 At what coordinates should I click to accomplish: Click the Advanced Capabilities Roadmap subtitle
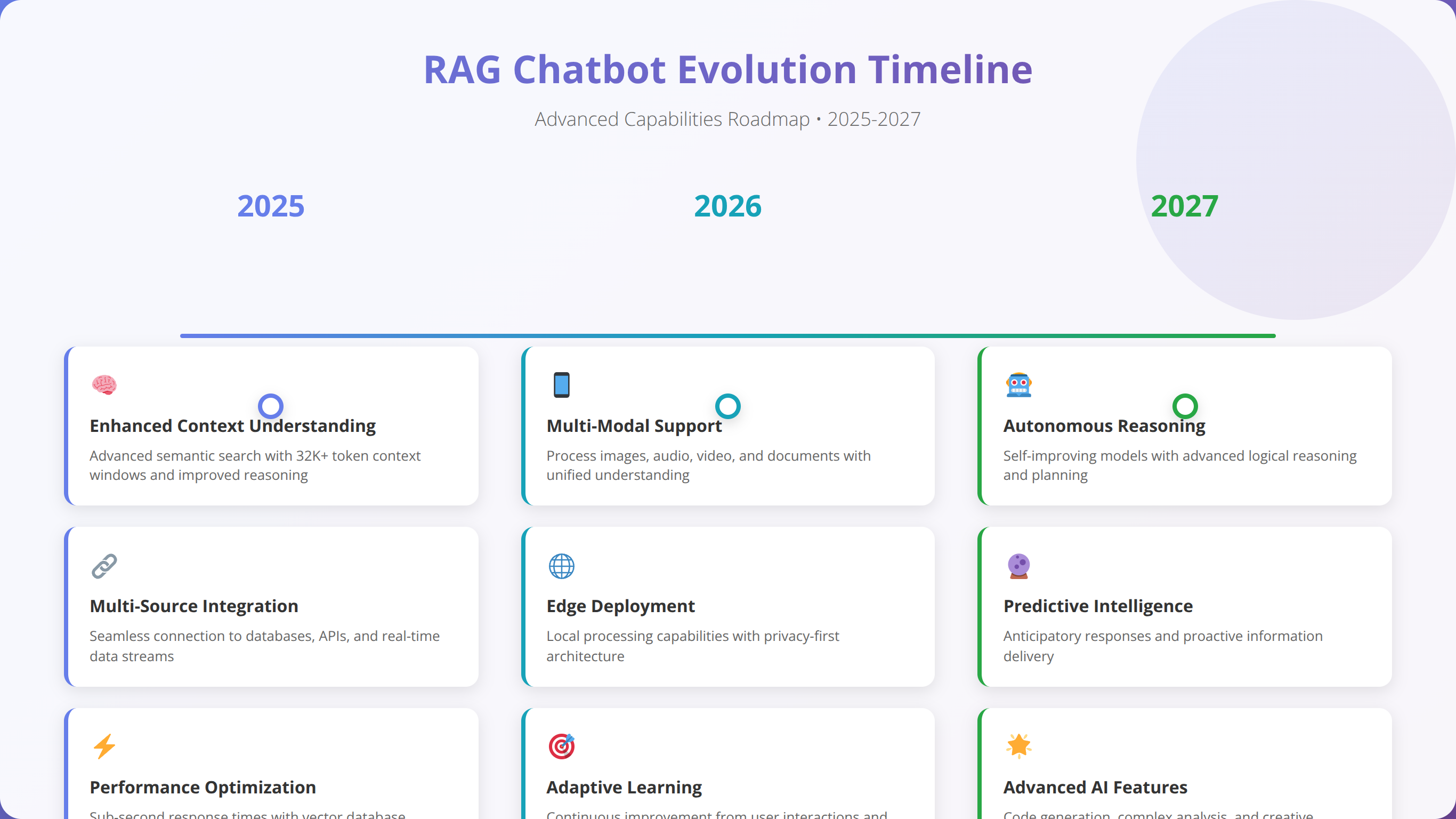tap(728, 119)
